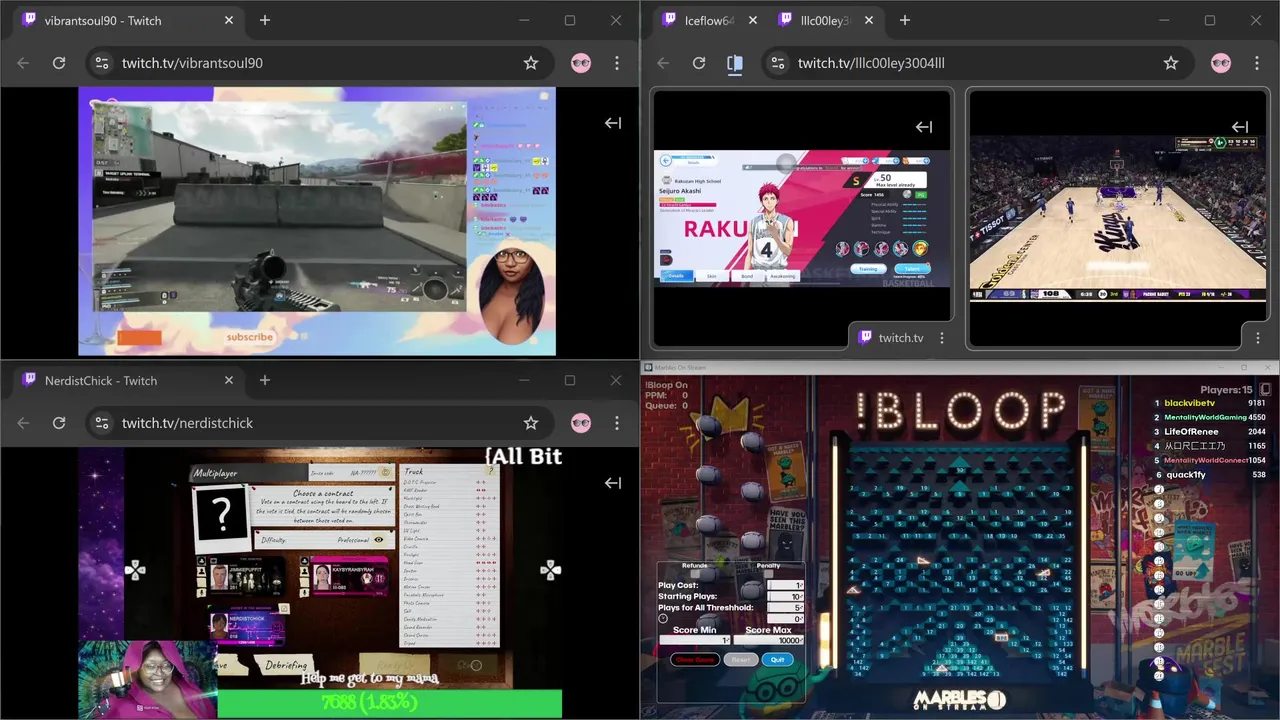
Task: Click the twitch.tv label on left pane
Action: 901,338
